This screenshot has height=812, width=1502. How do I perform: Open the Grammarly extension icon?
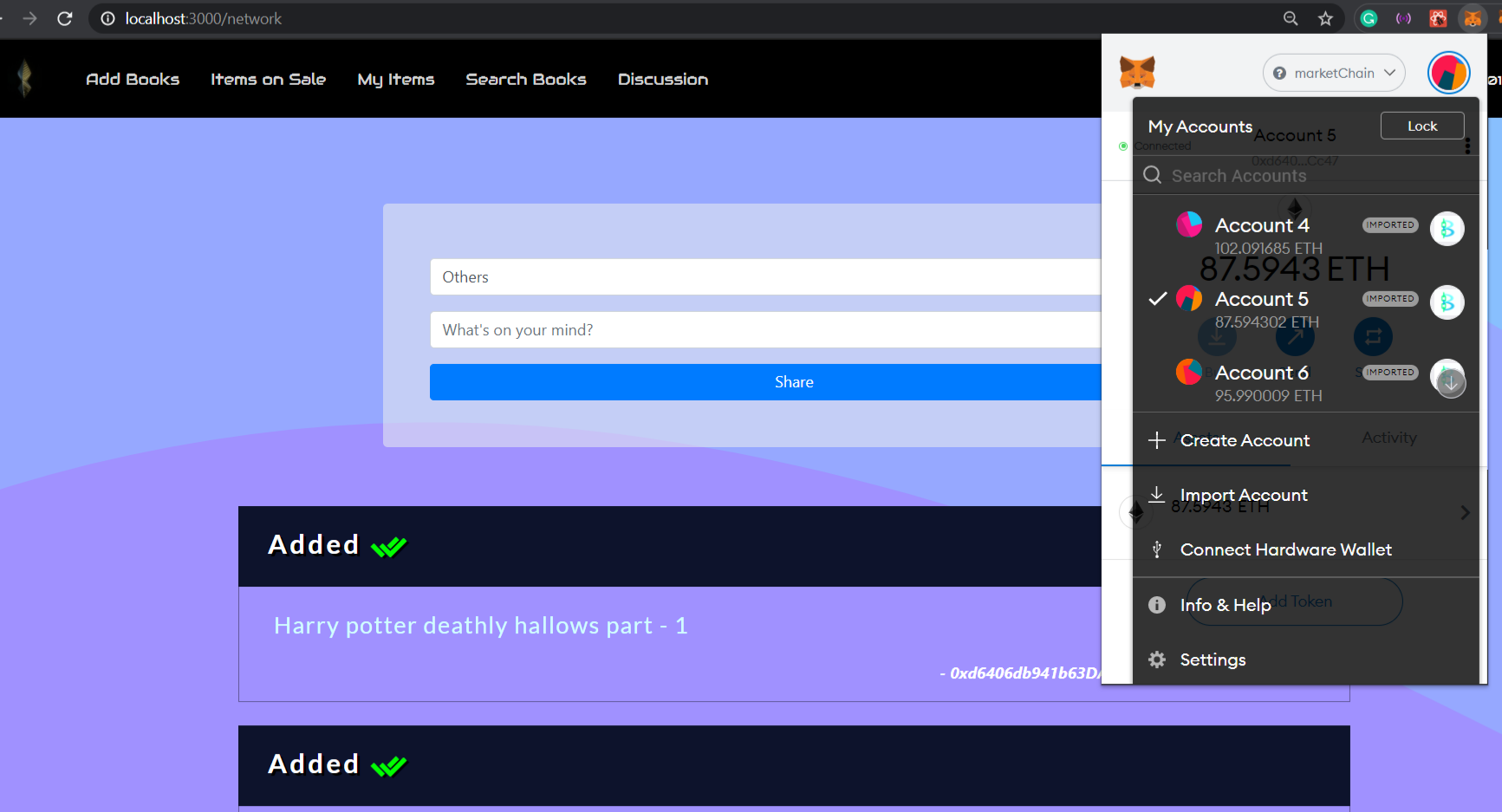(1369, 18)
